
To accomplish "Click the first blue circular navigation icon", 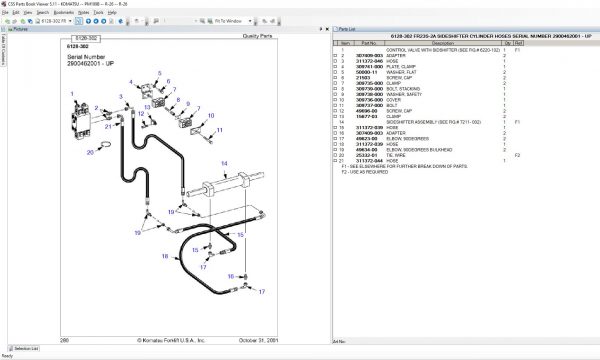I will (x=88, y=21).
